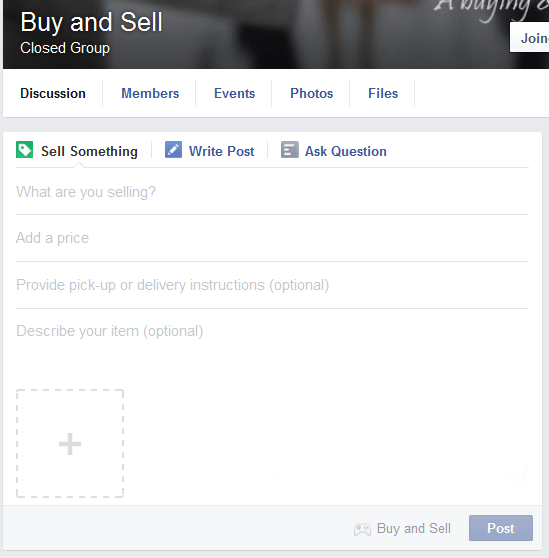Click the gray Ask Question poll icon
This screenshot has width=549, height=558.
[x=290, y=149]
